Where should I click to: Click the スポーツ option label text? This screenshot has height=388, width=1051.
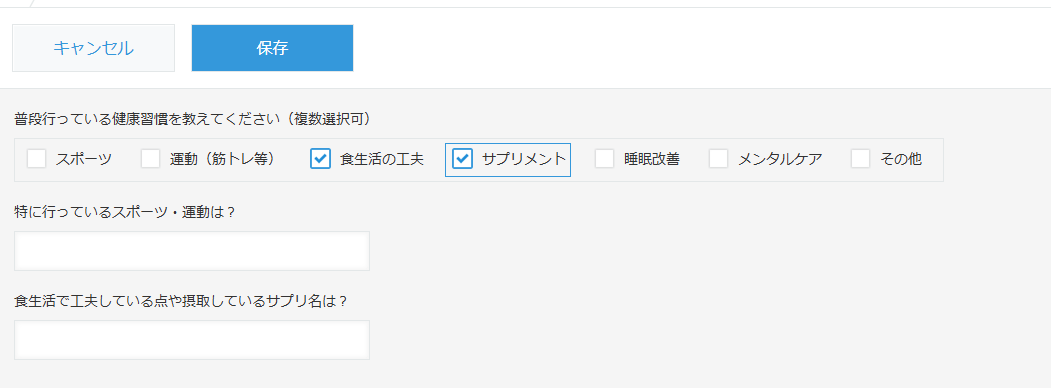point(84,159)
